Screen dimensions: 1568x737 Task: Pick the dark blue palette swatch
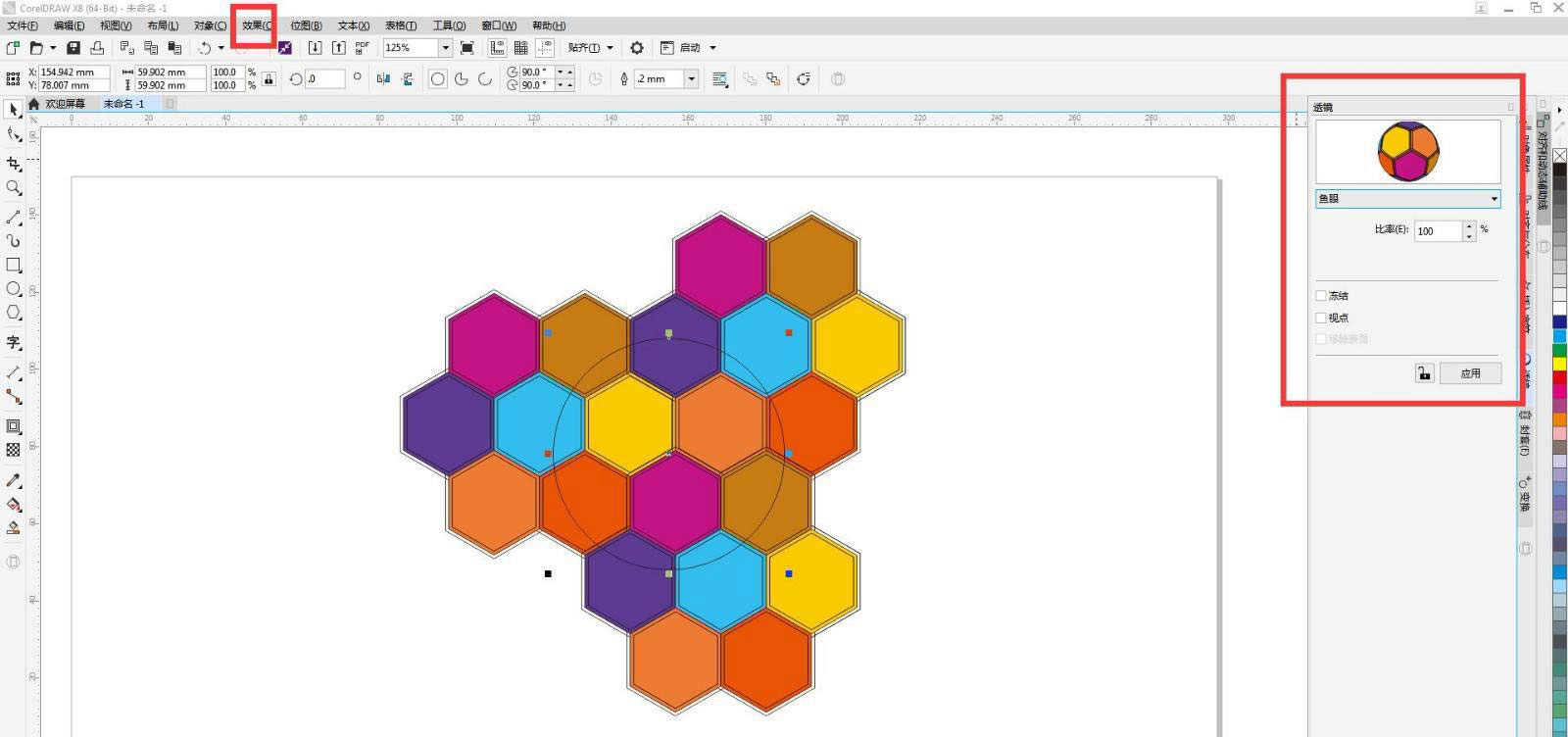tap(1559, 321)
